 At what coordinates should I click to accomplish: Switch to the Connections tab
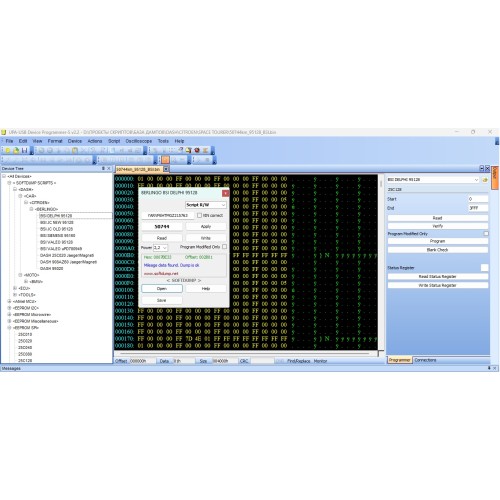tap(425, 360)
